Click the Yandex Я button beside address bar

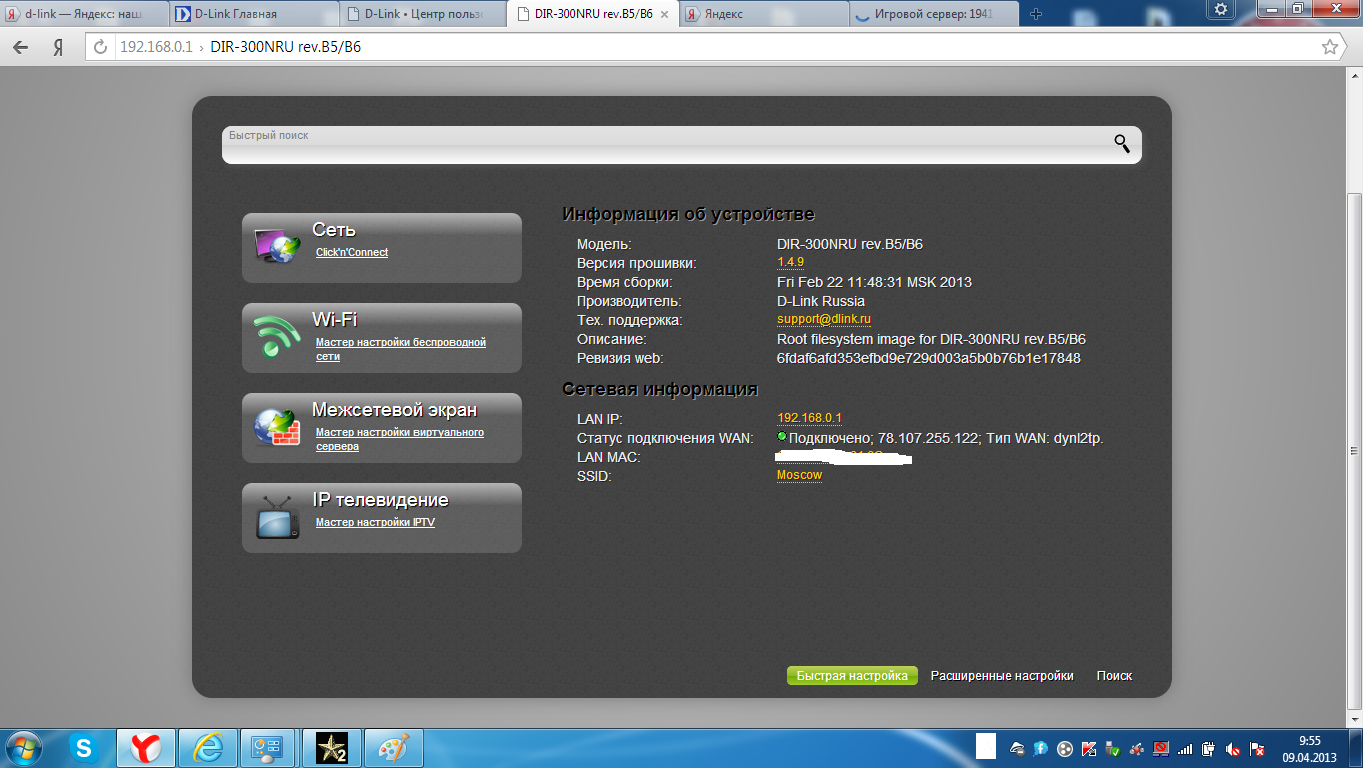point(59,47)
